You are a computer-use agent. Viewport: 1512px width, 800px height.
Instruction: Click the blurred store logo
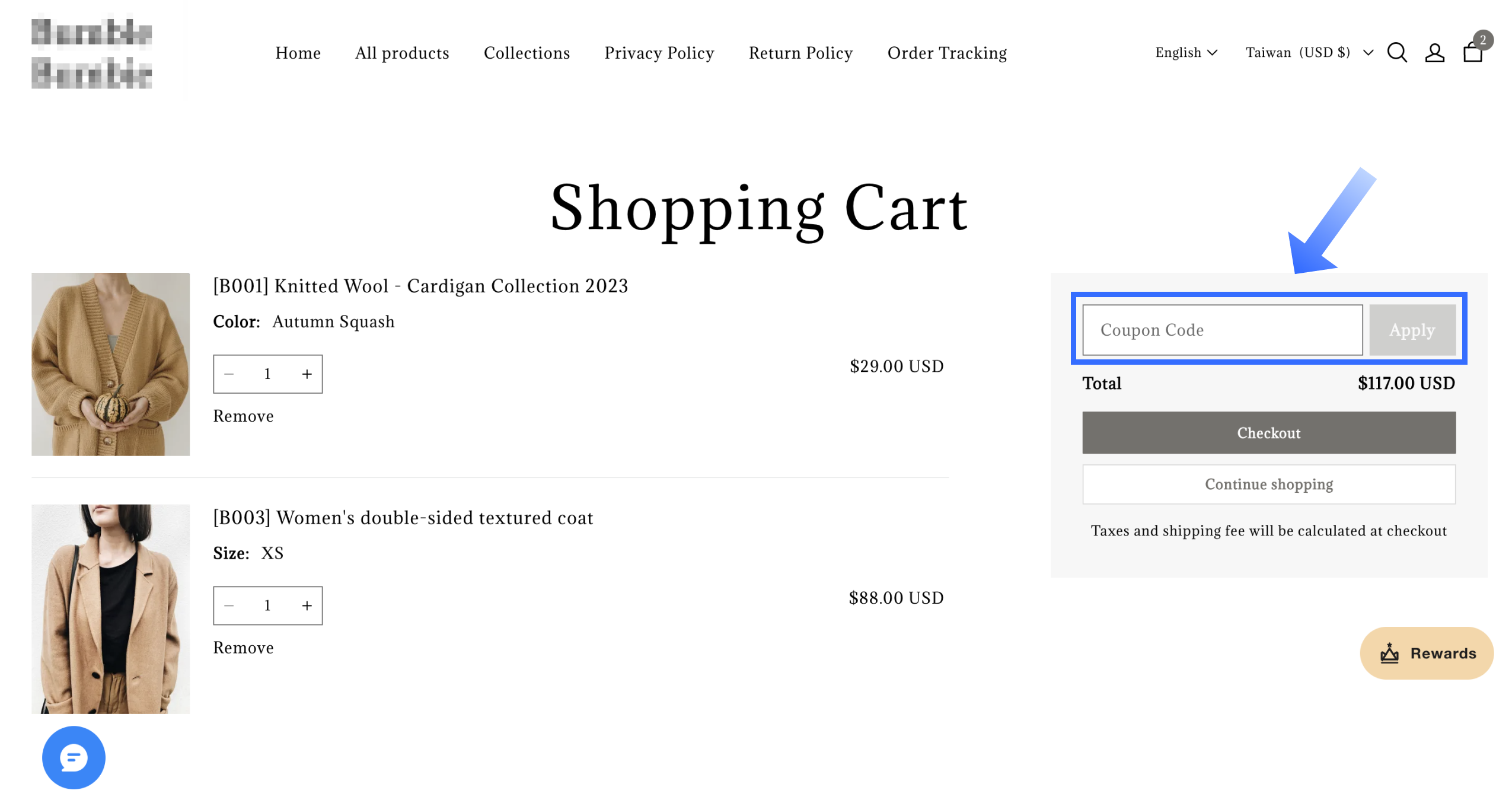(92, 53)
